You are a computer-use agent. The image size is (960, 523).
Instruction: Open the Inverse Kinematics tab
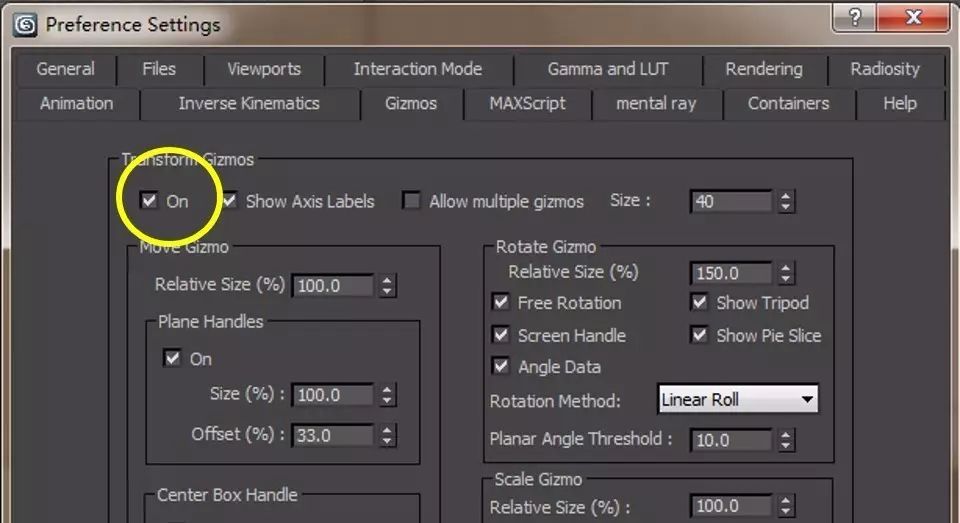tap(249, 103)
